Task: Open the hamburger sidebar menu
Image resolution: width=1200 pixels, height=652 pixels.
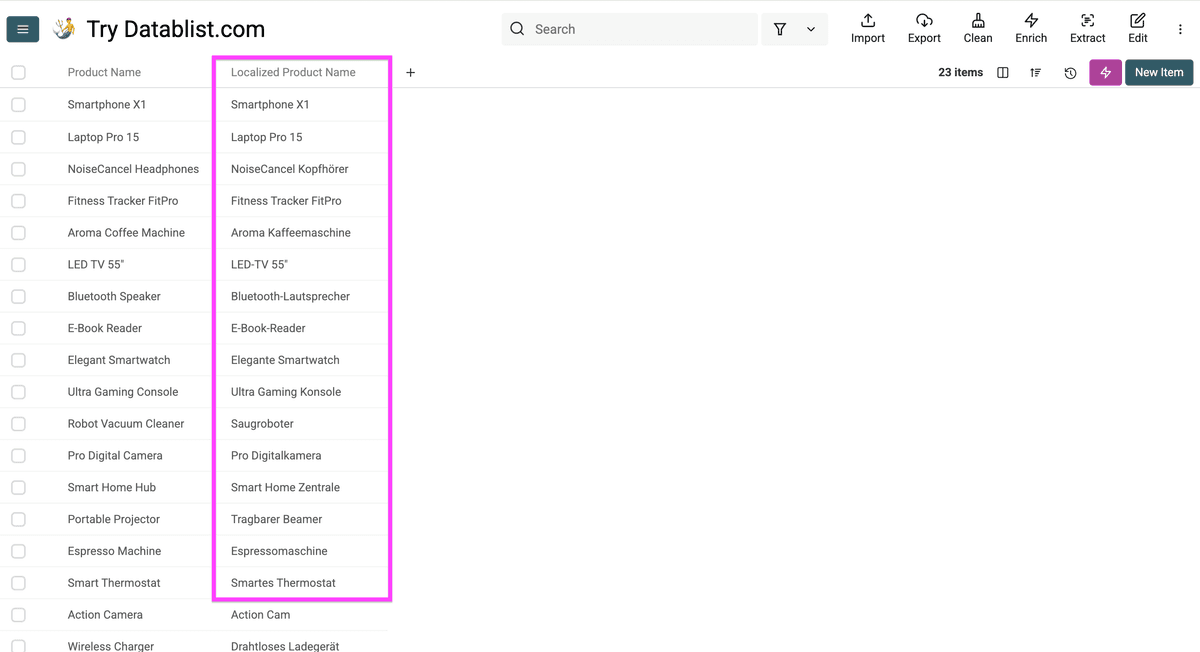Action: pos(23,29)
